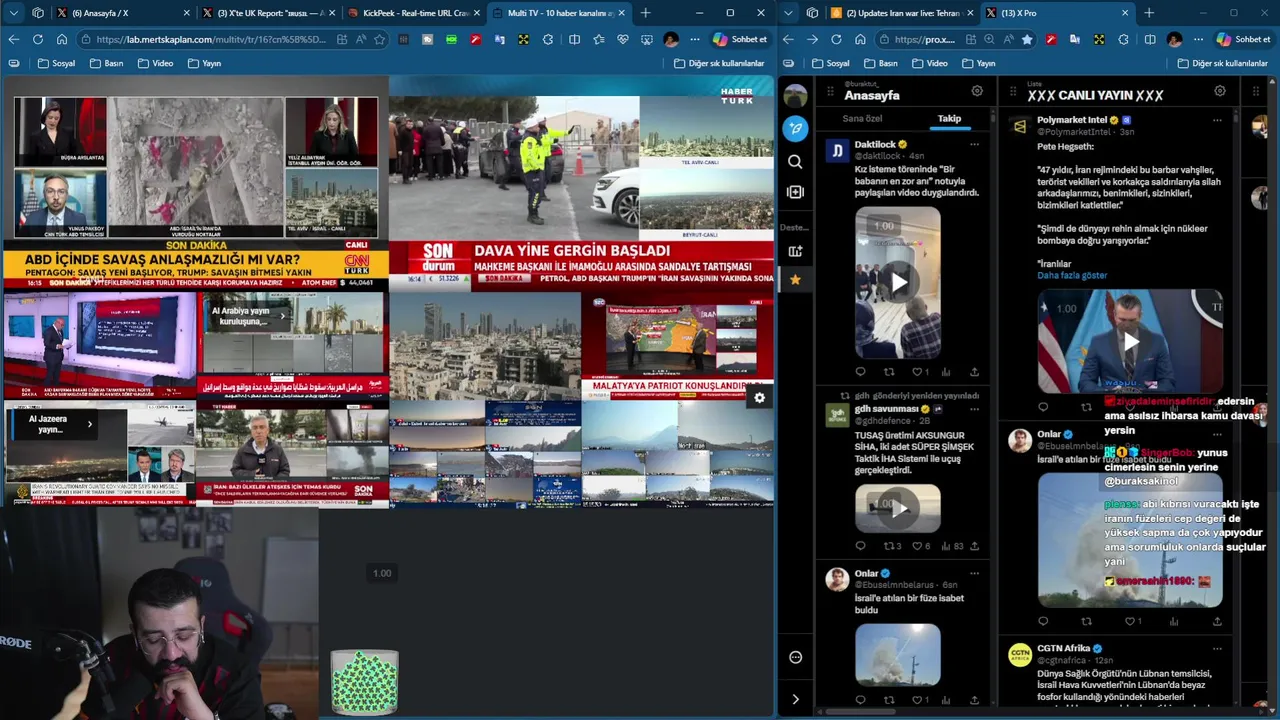
Task: Repost the Daktilock post
Action: click(x=888, y=372)
